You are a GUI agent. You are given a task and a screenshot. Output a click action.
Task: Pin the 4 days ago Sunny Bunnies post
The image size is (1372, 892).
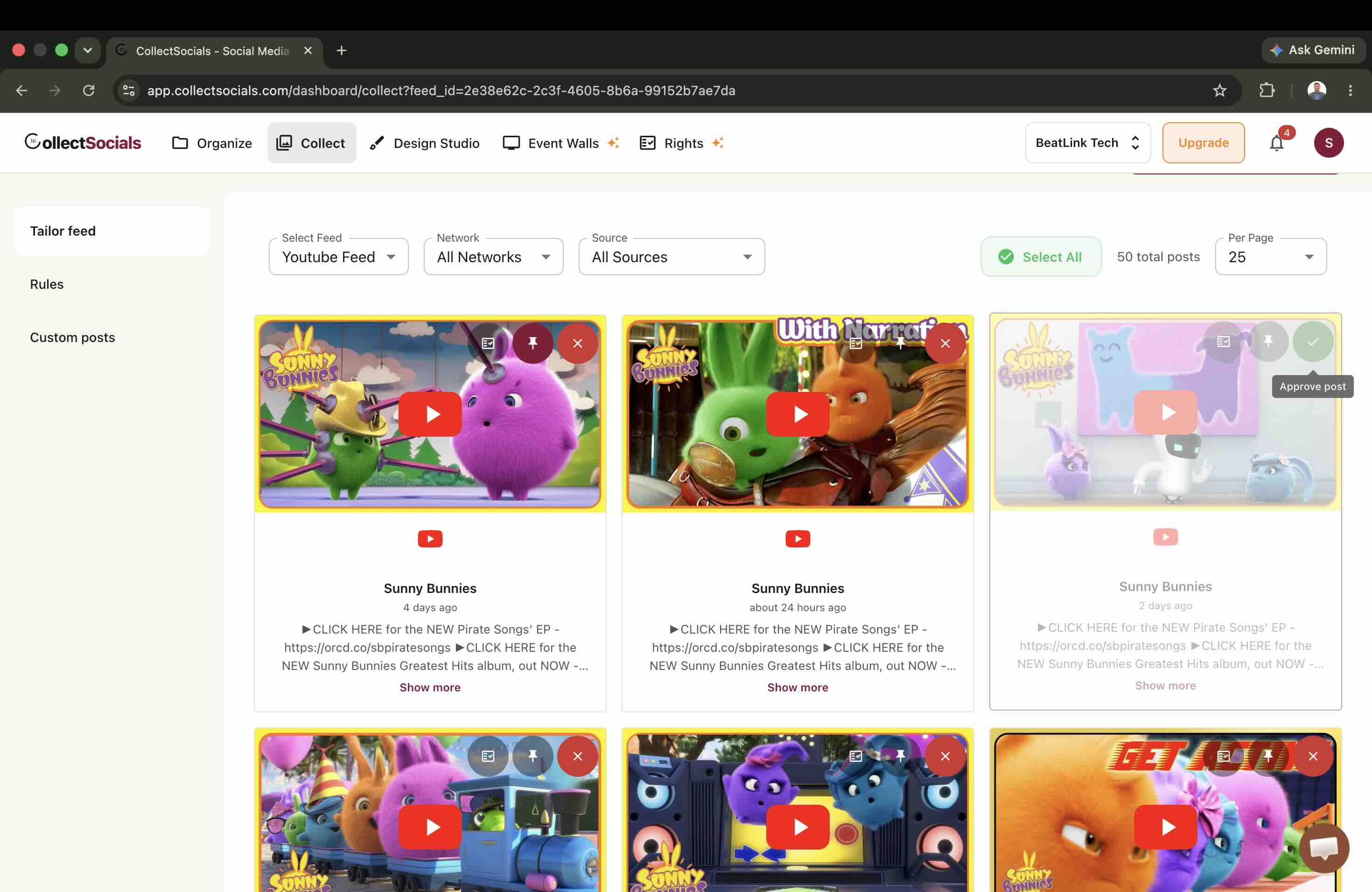click(x=532, y=343)
